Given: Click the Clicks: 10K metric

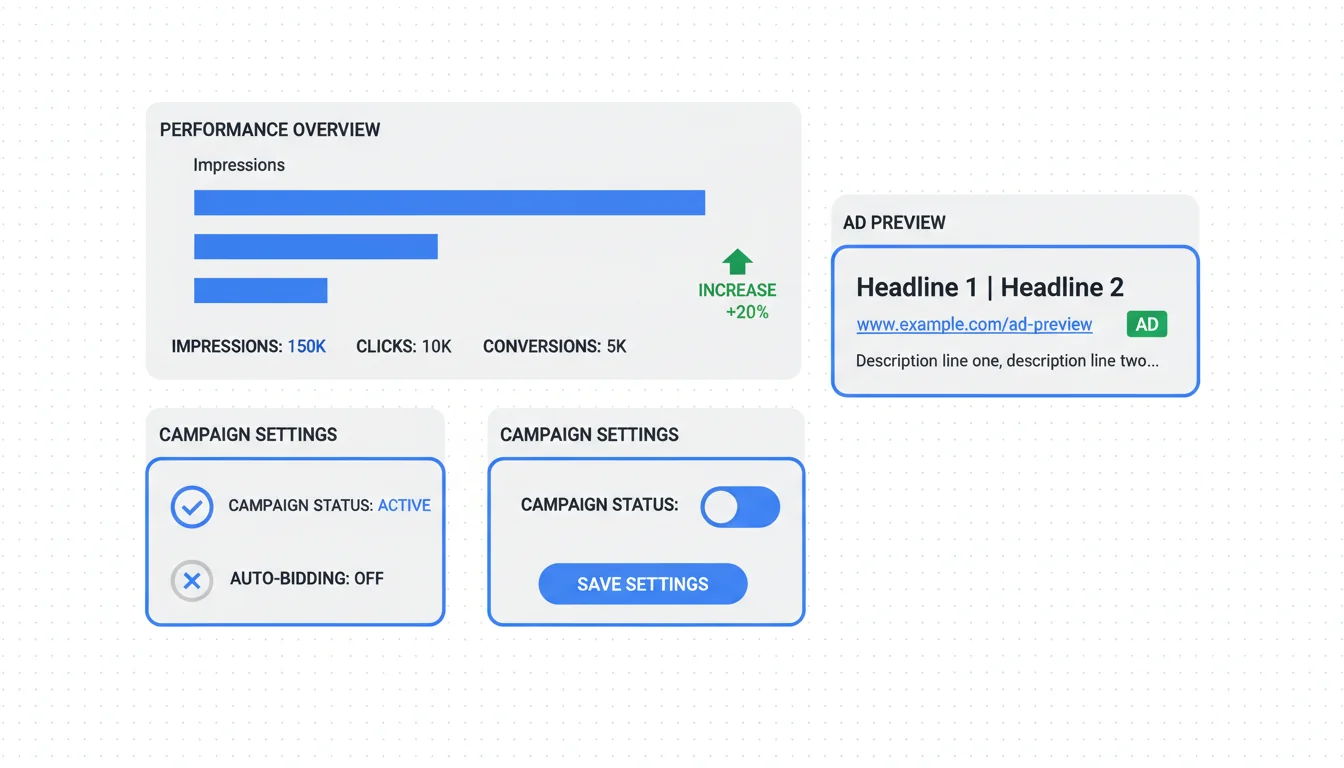Looking at the screenshot, I should 404,347.
